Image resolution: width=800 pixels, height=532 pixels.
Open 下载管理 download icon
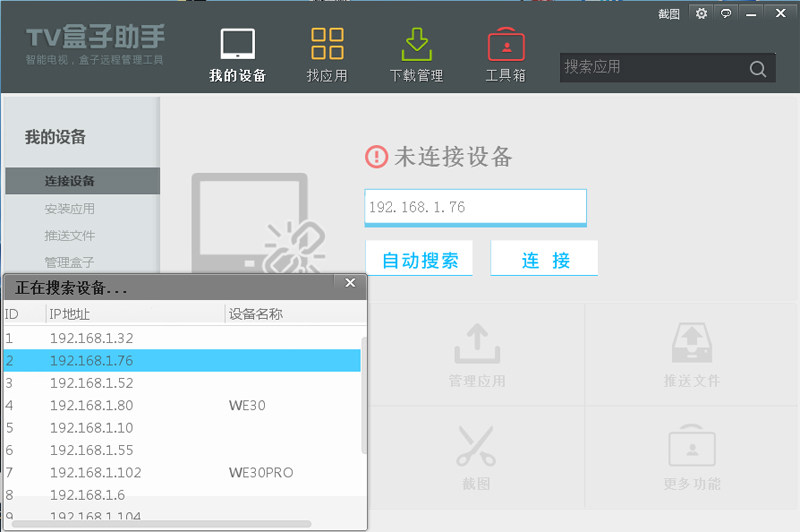coord(416,45)
